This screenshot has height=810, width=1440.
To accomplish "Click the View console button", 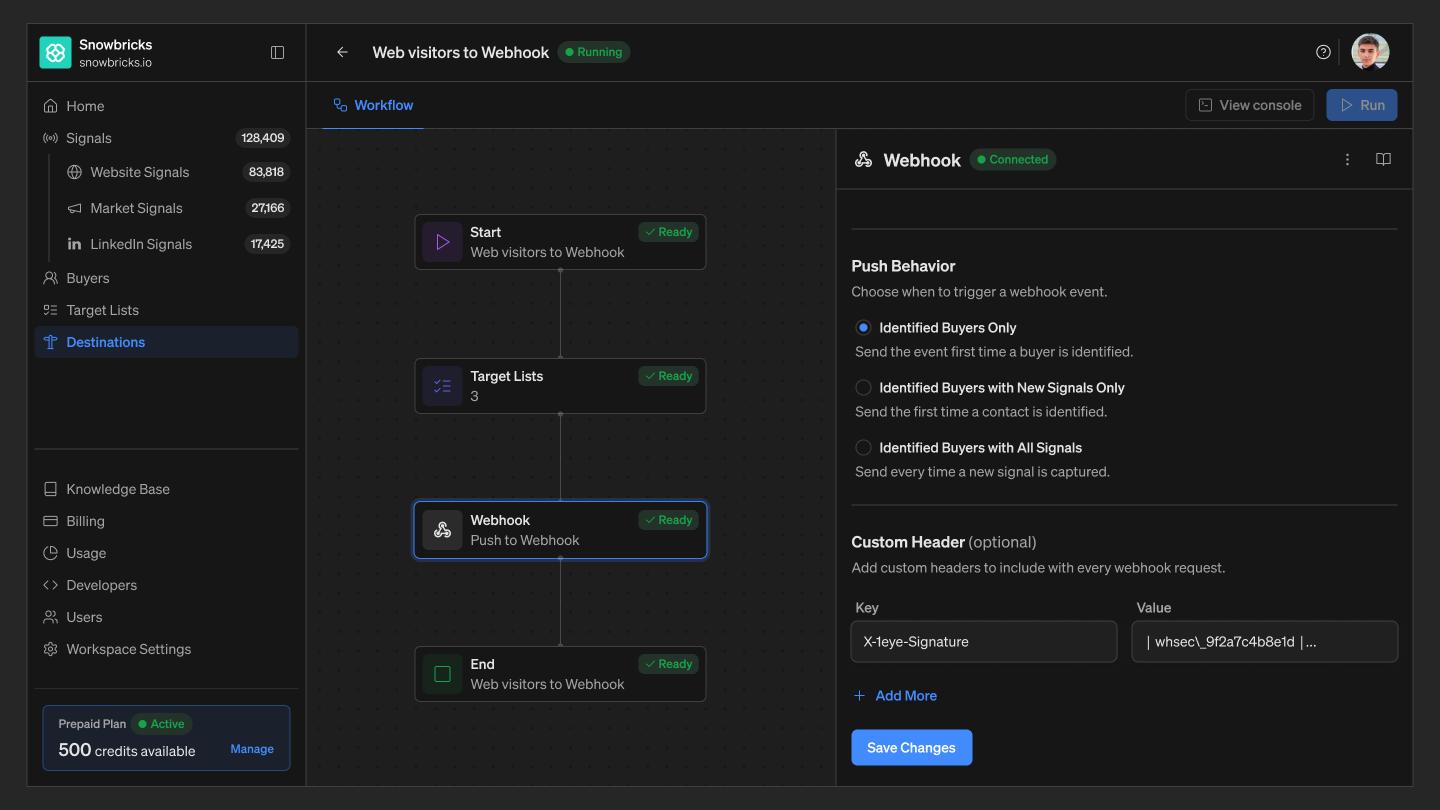I will click(x=1250, y=105).
